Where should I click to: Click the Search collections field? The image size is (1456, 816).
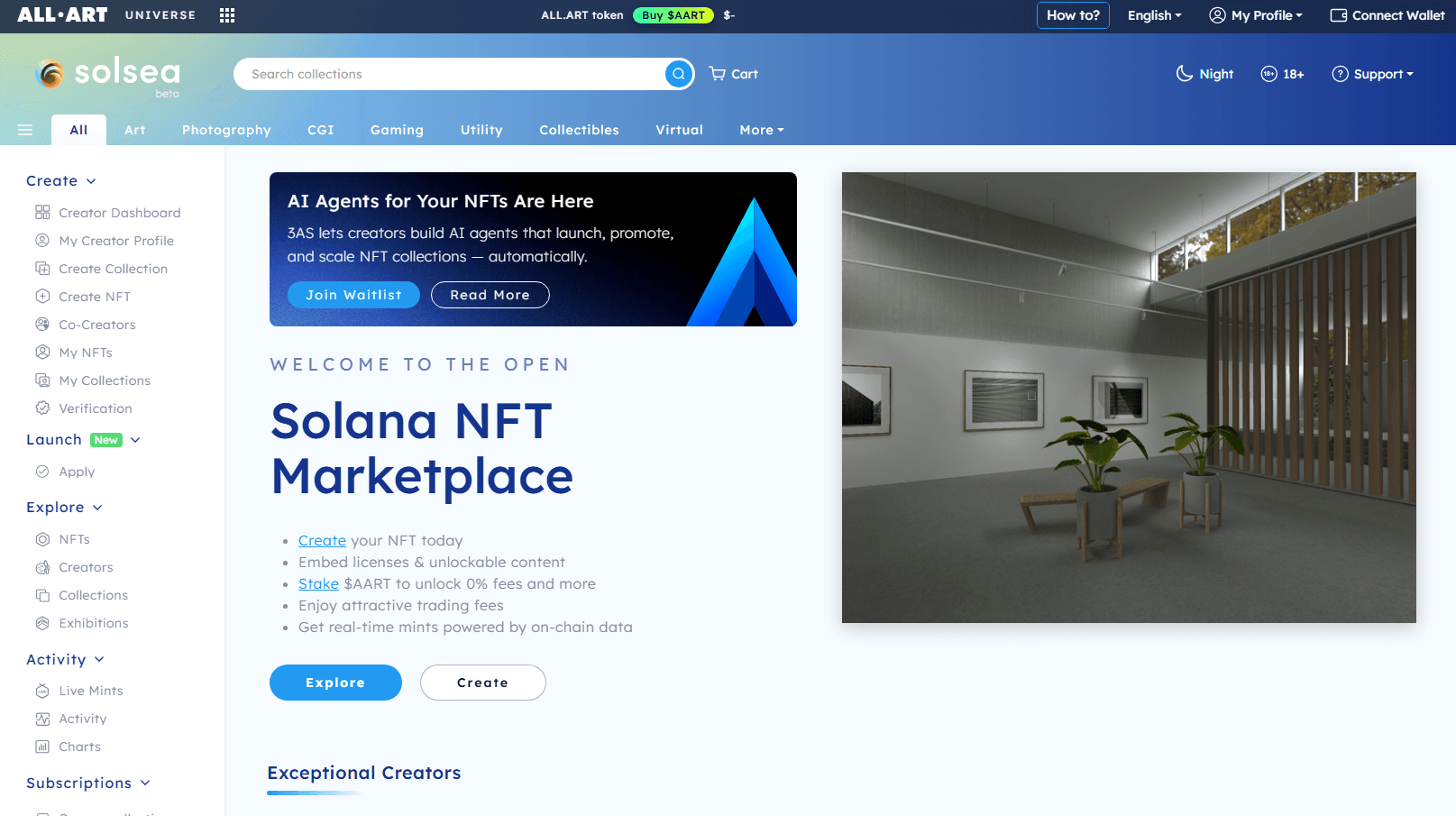(x=451, y=74)
